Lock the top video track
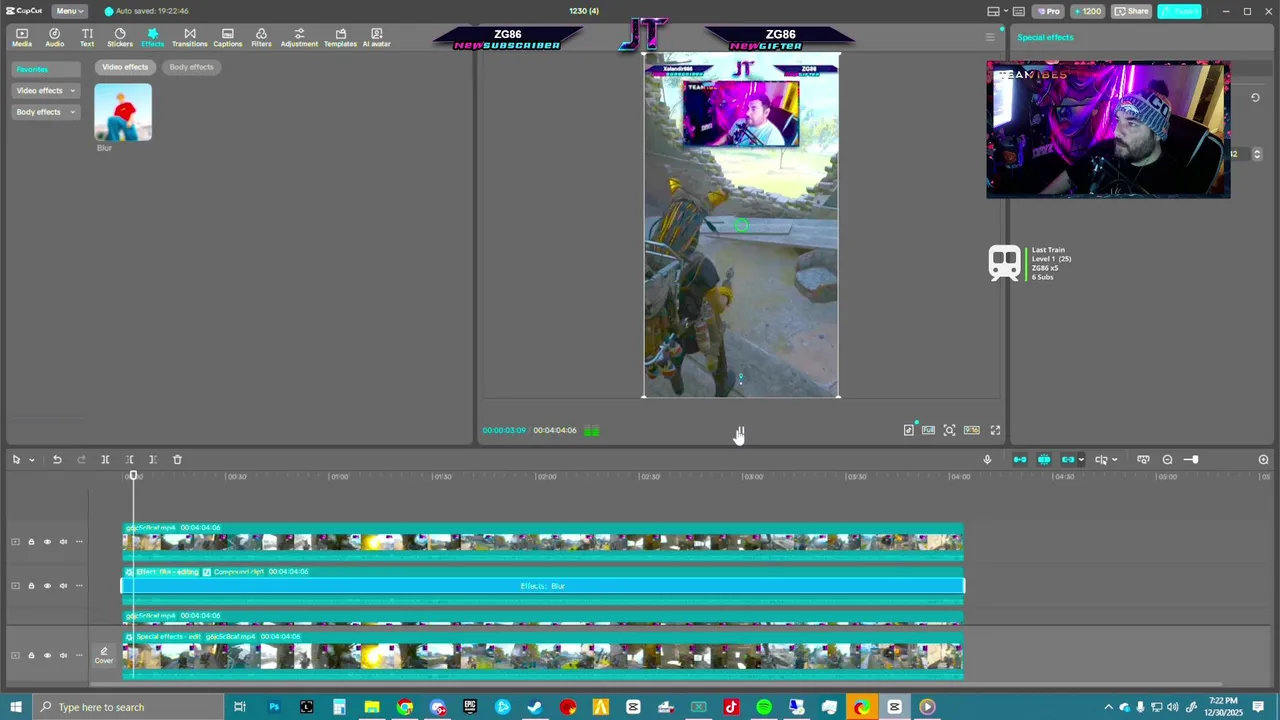Image resolution: width=1280 pixels, height=720 pixels. [x=31, y=542]
